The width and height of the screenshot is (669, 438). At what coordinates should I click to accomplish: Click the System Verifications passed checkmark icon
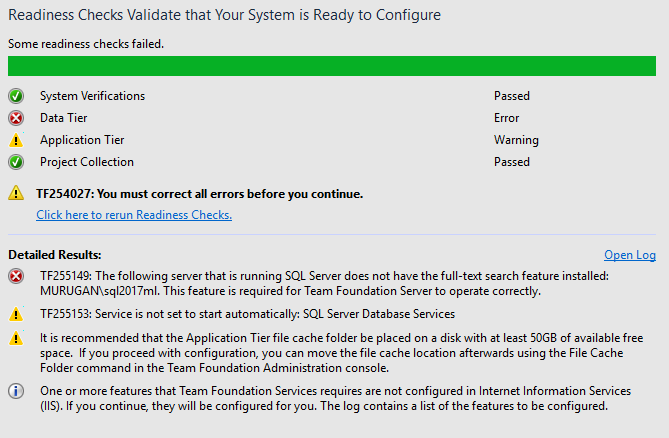pyautogui.click(x=15, y=96)
